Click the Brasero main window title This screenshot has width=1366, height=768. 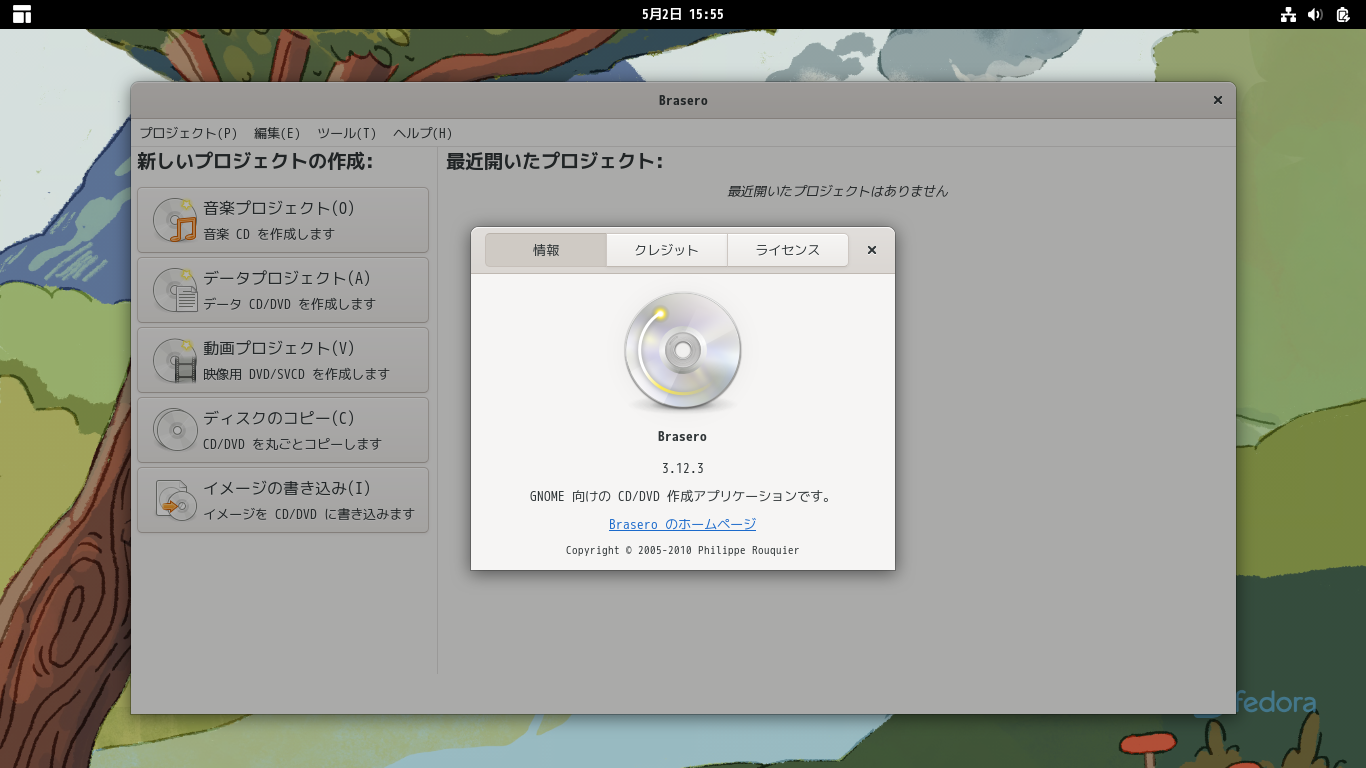point(683,100)
